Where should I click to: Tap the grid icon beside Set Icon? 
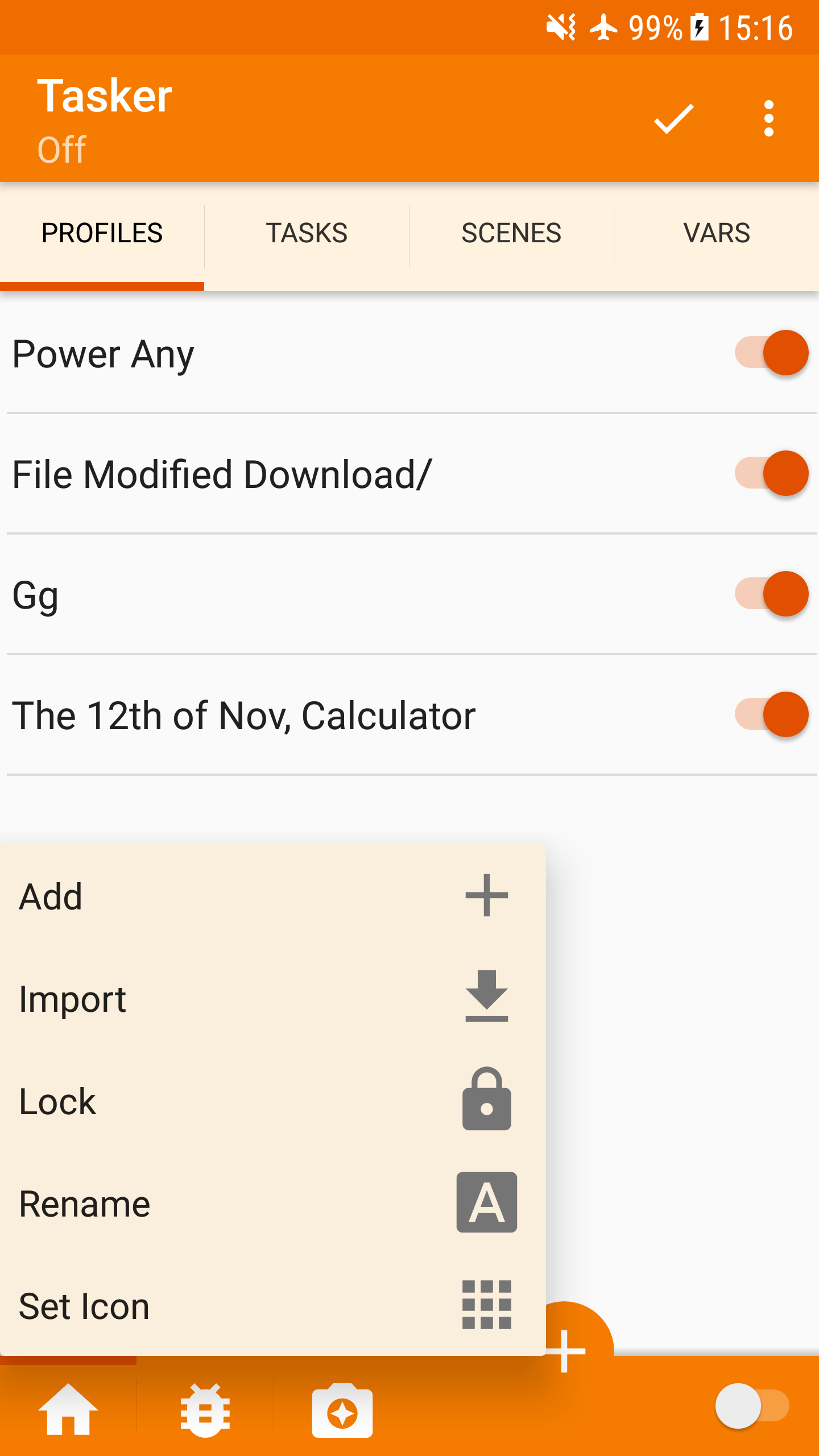(487, 1305)
